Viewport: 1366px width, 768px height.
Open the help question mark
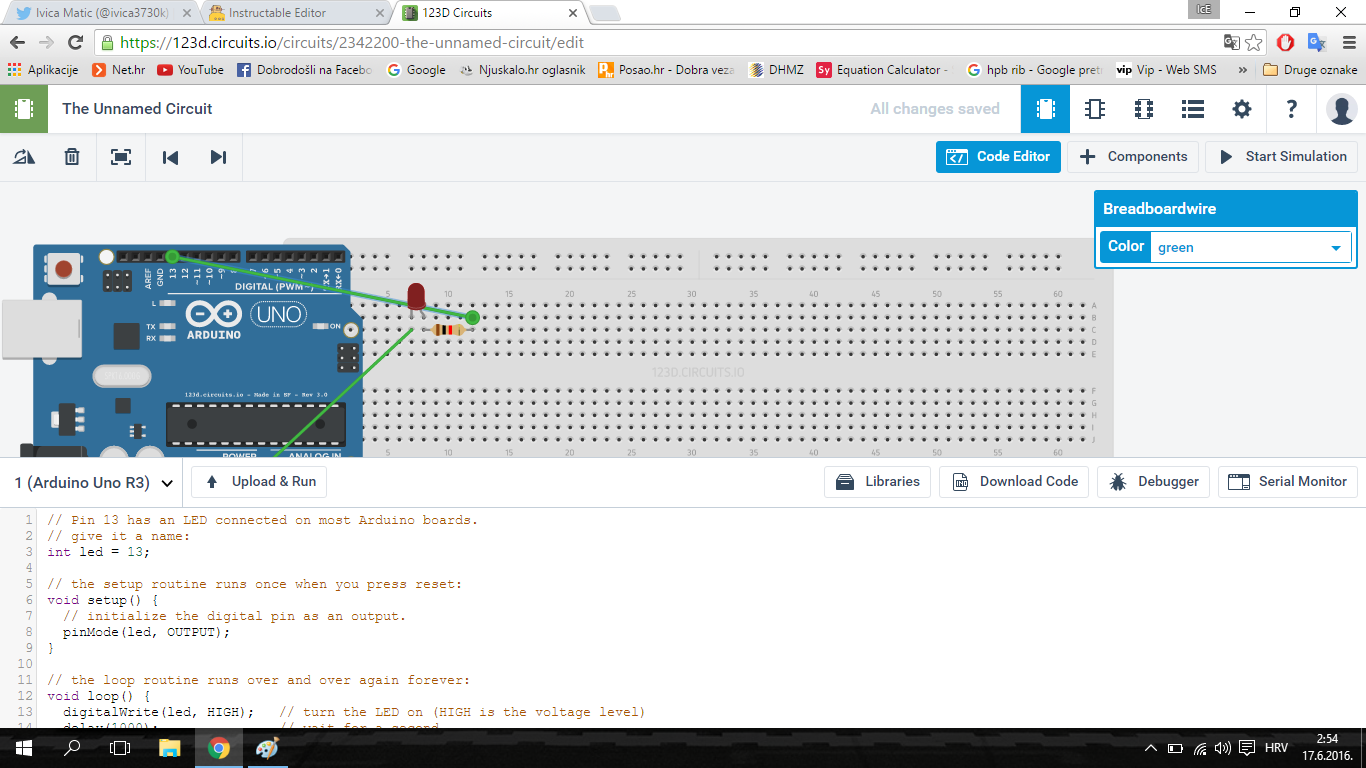(1291, 109)
